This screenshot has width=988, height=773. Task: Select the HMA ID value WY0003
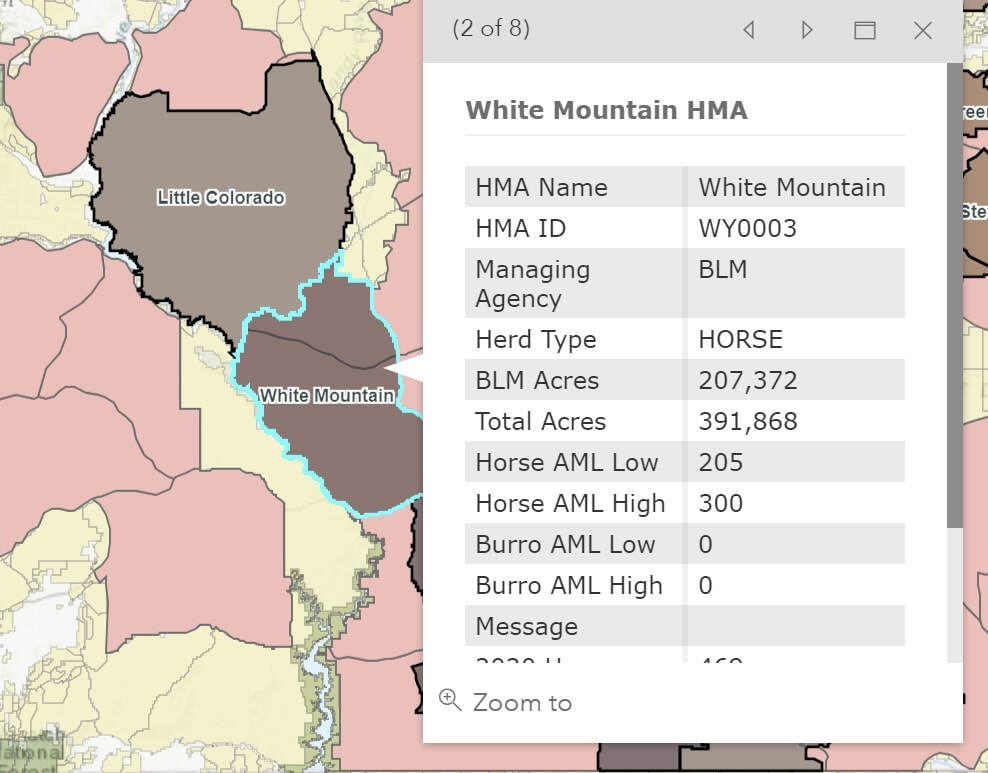[x=747, y=228]
